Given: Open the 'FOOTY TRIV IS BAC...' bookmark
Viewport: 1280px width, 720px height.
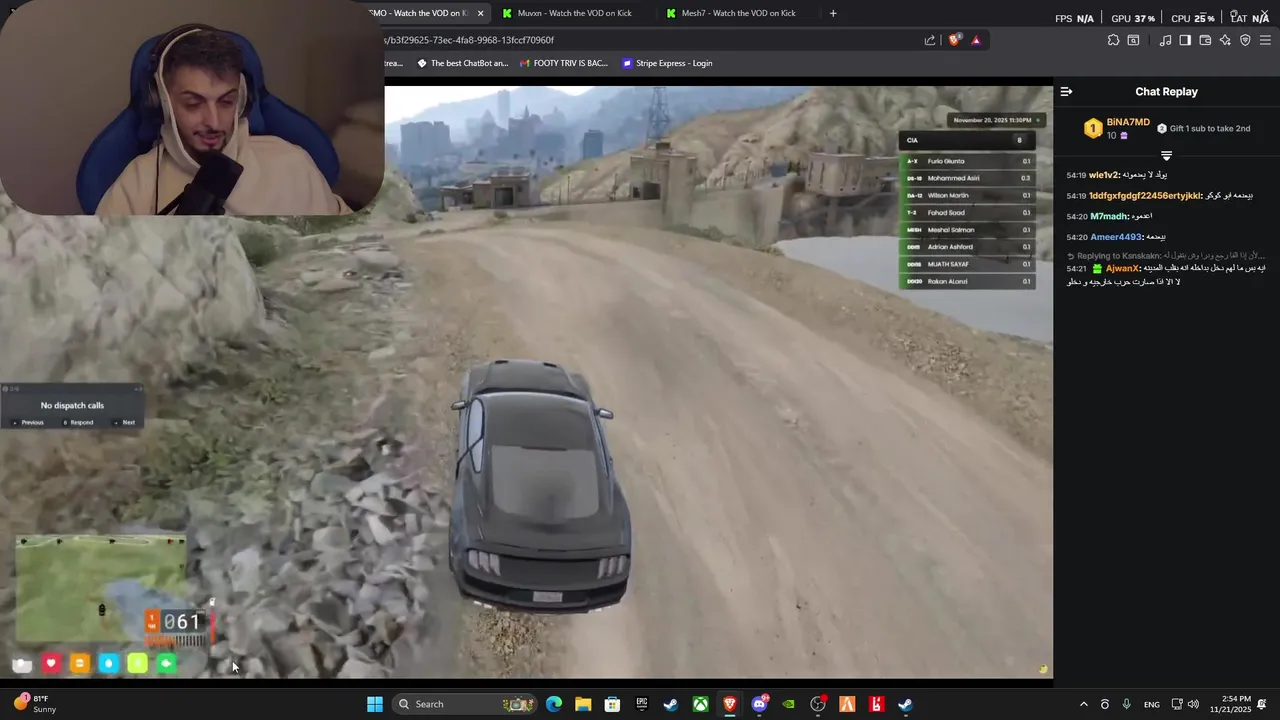Looking at the screenshot, I should tap(564, 63).
